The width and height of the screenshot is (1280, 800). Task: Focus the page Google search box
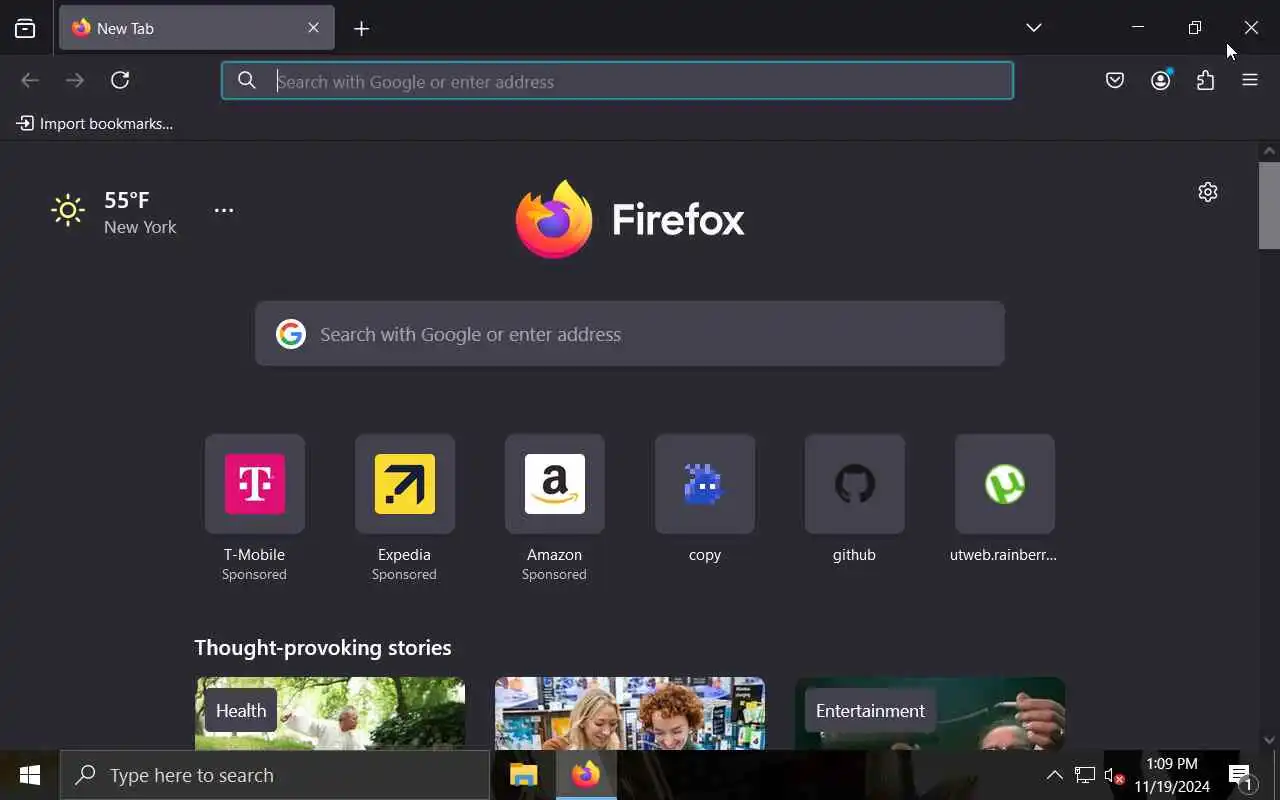tap(630, 334)
